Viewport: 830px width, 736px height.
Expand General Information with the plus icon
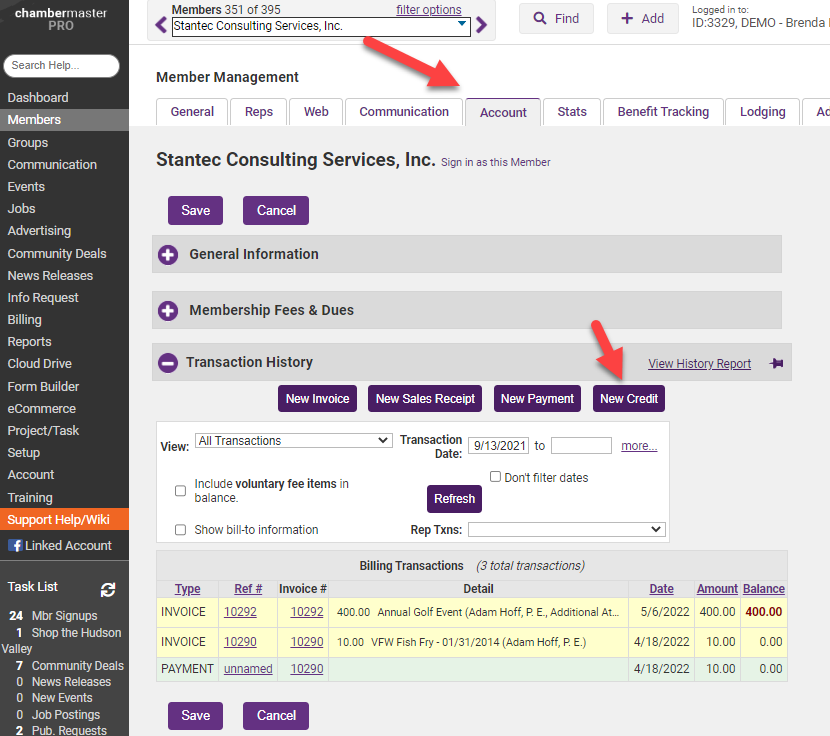click(168, 255)
